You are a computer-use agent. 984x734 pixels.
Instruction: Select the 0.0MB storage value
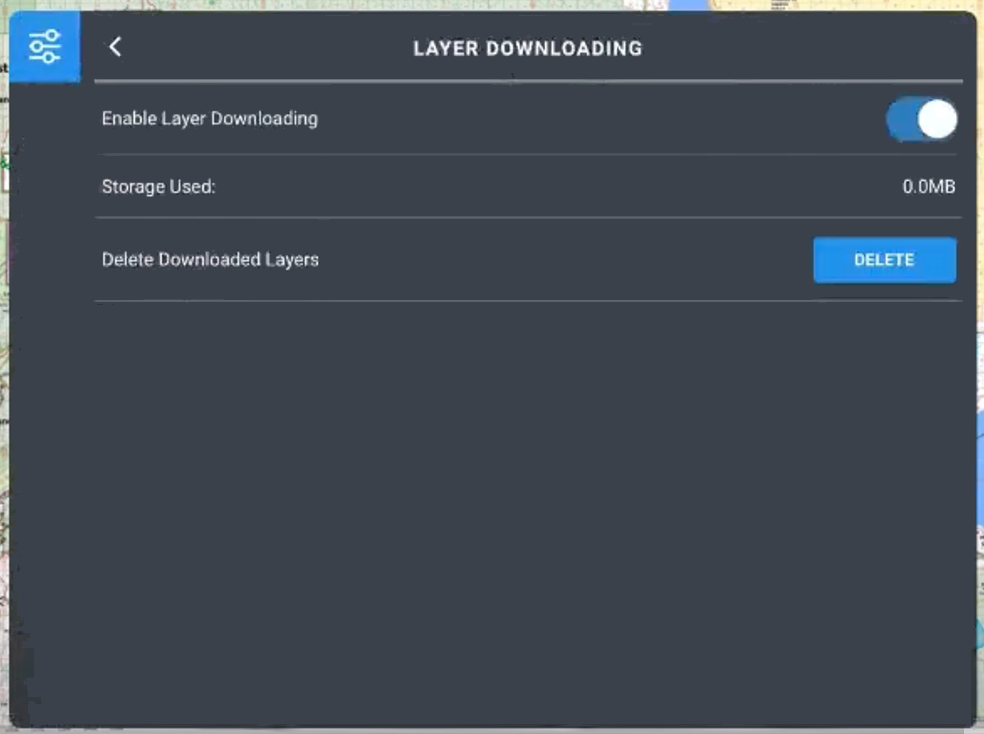click(x=929, y=186)
